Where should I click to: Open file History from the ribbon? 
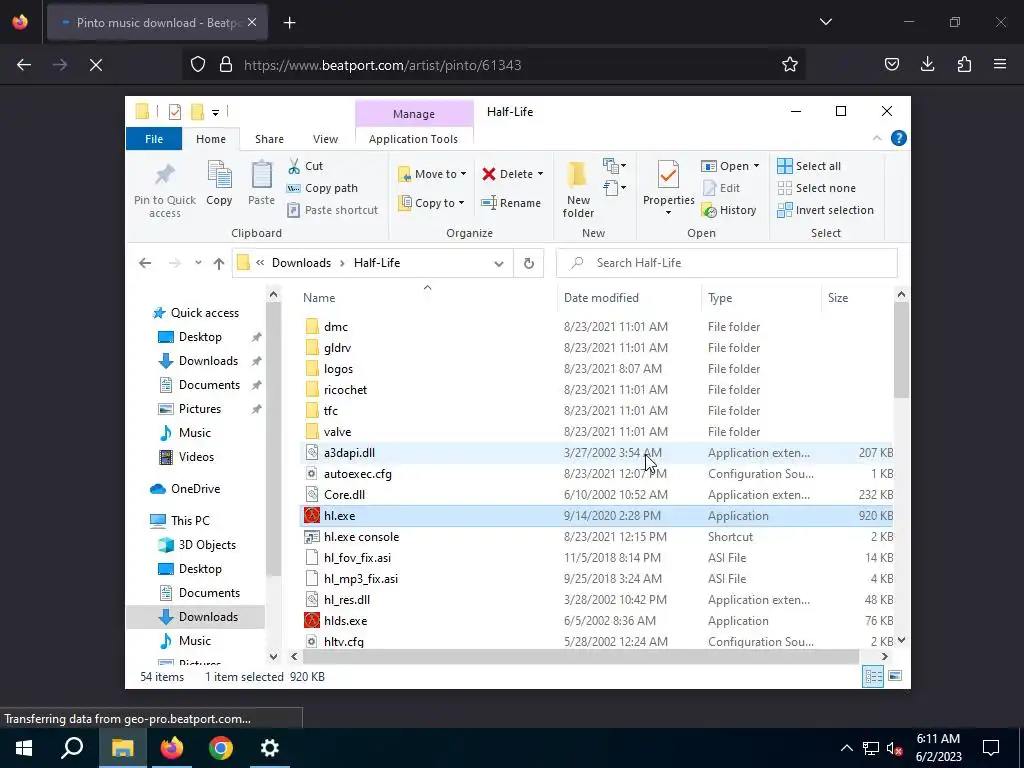click(729, 210)
